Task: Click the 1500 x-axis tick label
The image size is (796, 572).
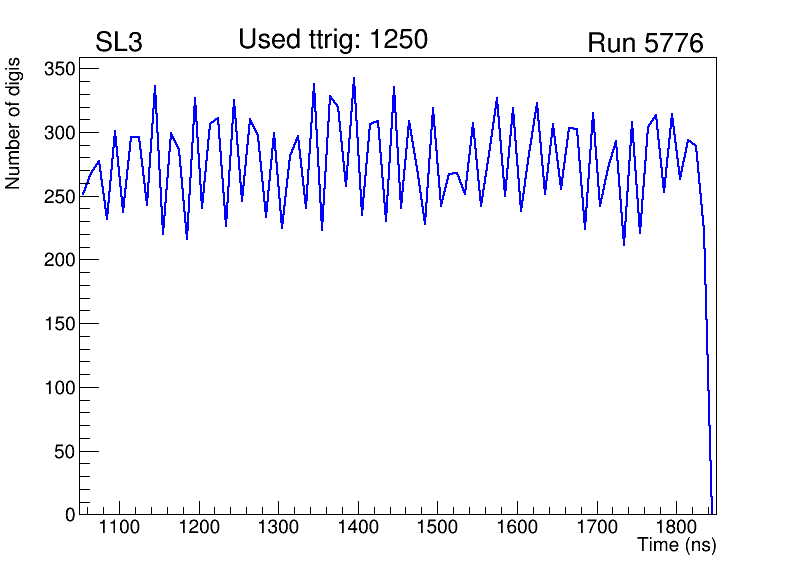Action: [437, 527]
